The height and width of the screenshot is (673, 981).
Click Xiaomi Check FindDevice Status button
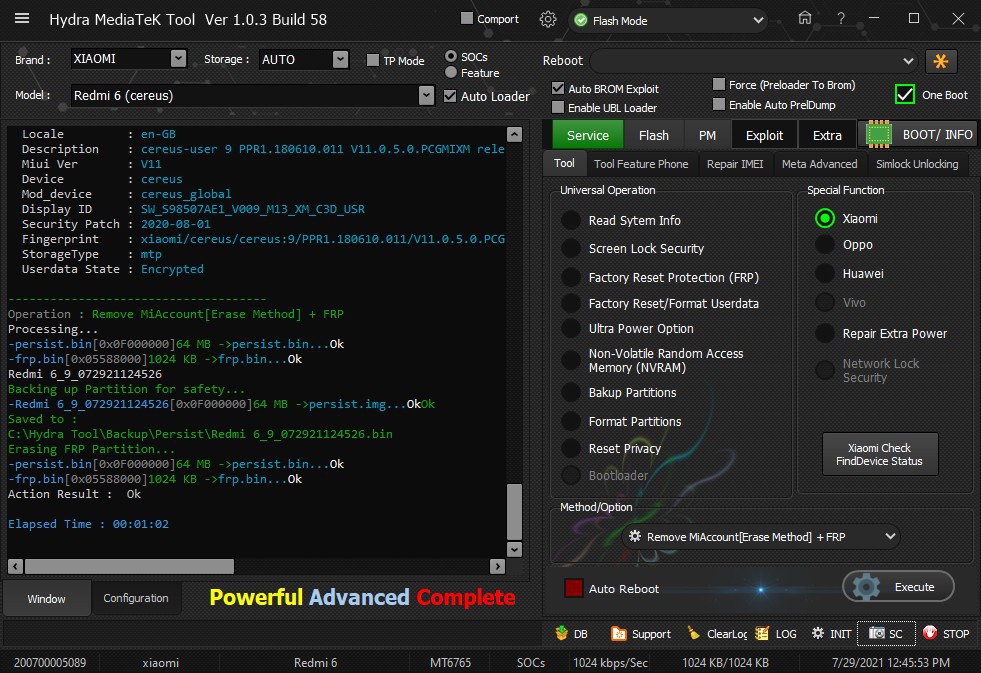coord(879,454)
